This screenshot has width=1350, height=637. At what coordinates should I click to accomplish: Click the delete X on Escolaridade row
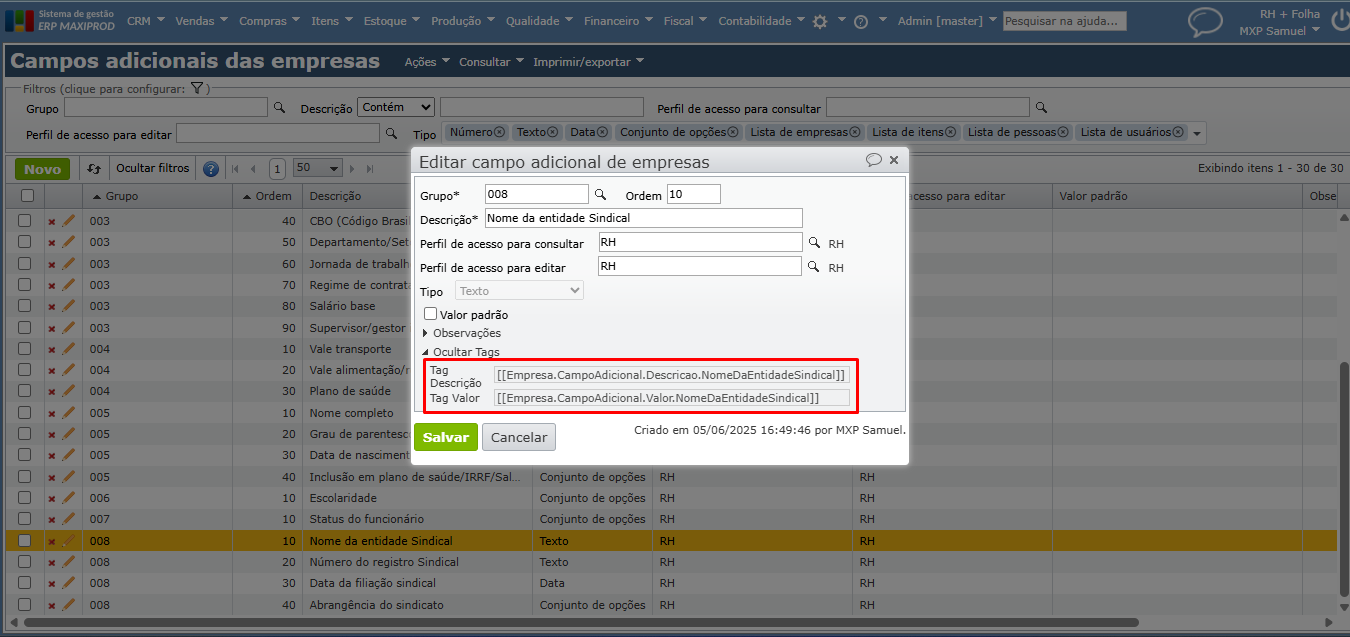point(52,498)
